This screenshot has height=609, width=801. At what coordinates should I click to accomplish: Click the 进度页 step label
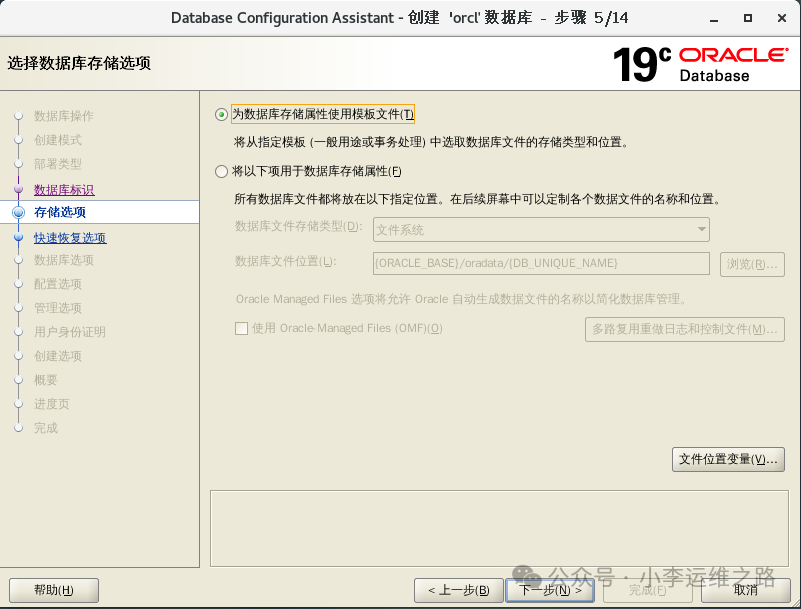coord(52,404)
